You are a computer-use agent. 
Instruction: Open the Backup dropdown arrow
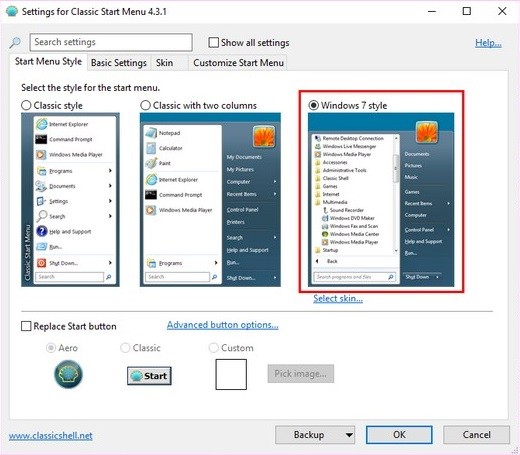pos(349,435)
